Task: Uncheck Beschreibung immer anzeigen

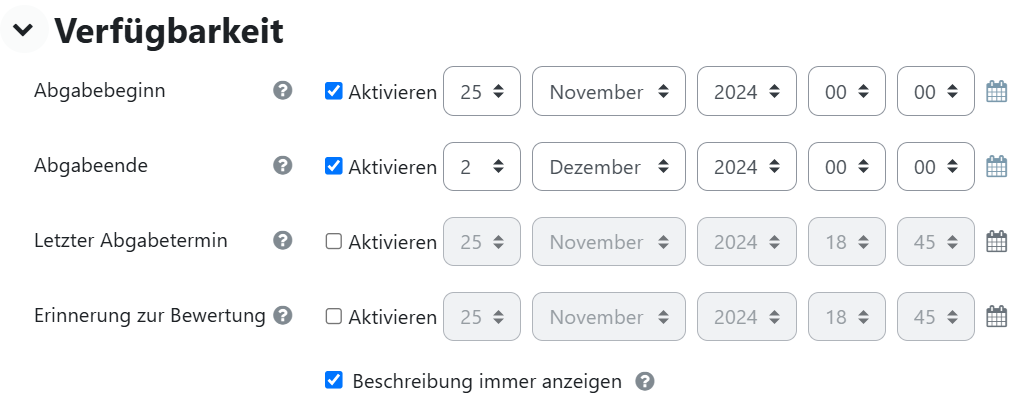Action: (x=333, y=380)
